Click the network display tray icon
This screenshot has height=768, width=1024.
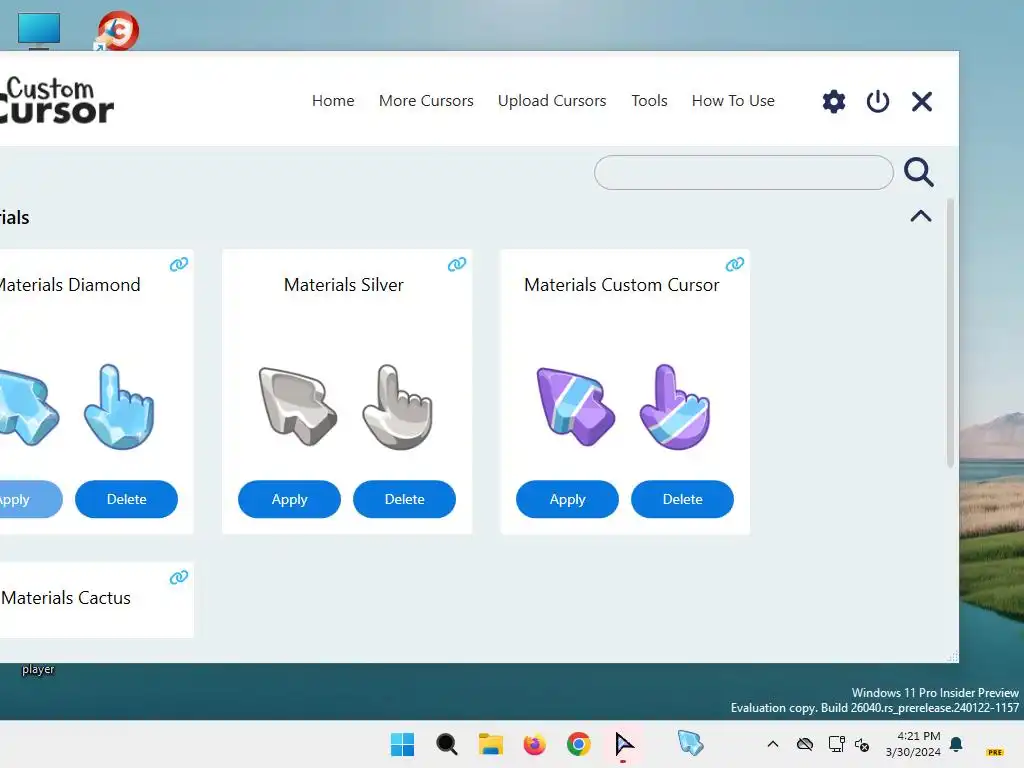[836, 744]
